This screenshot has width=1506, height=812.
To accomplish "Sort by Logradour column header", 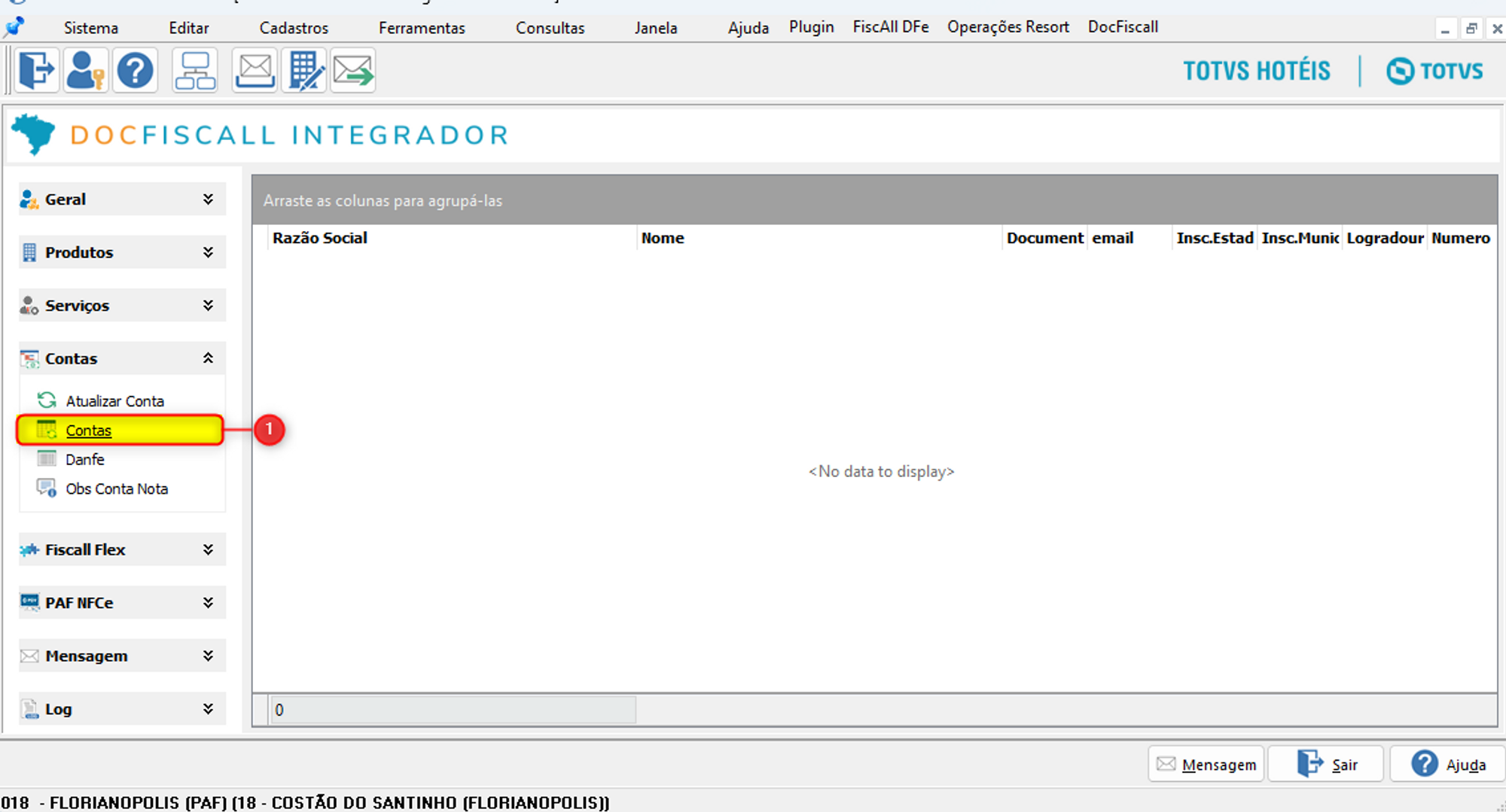I will pos(1386,238).
